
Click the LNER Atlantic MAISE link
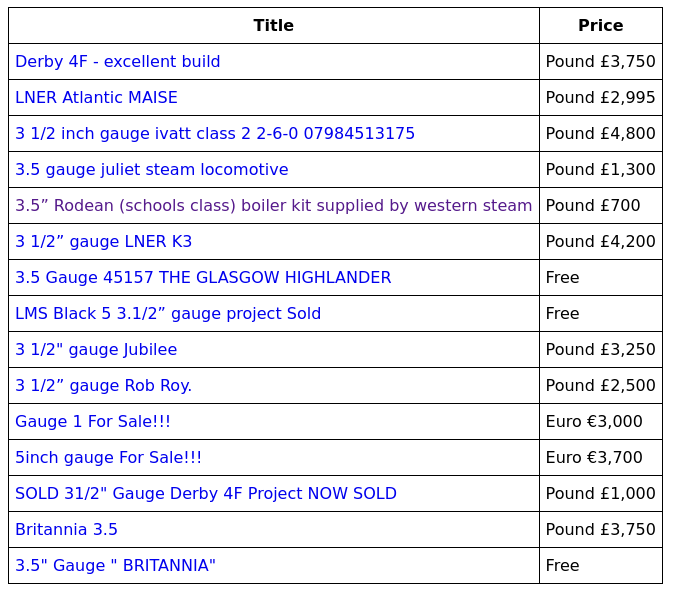(x=96, y=98)
